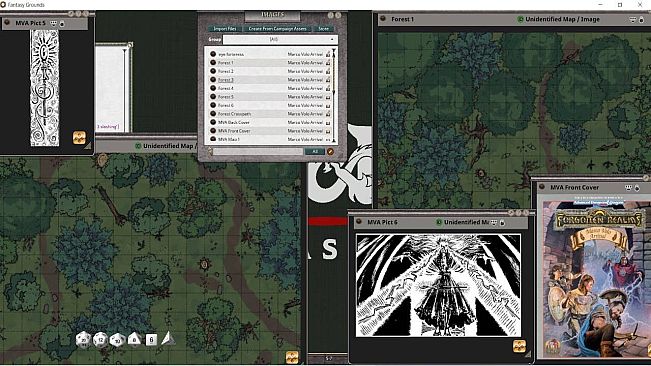Close the Images window
651x366 pixels.
coord(338,15)
